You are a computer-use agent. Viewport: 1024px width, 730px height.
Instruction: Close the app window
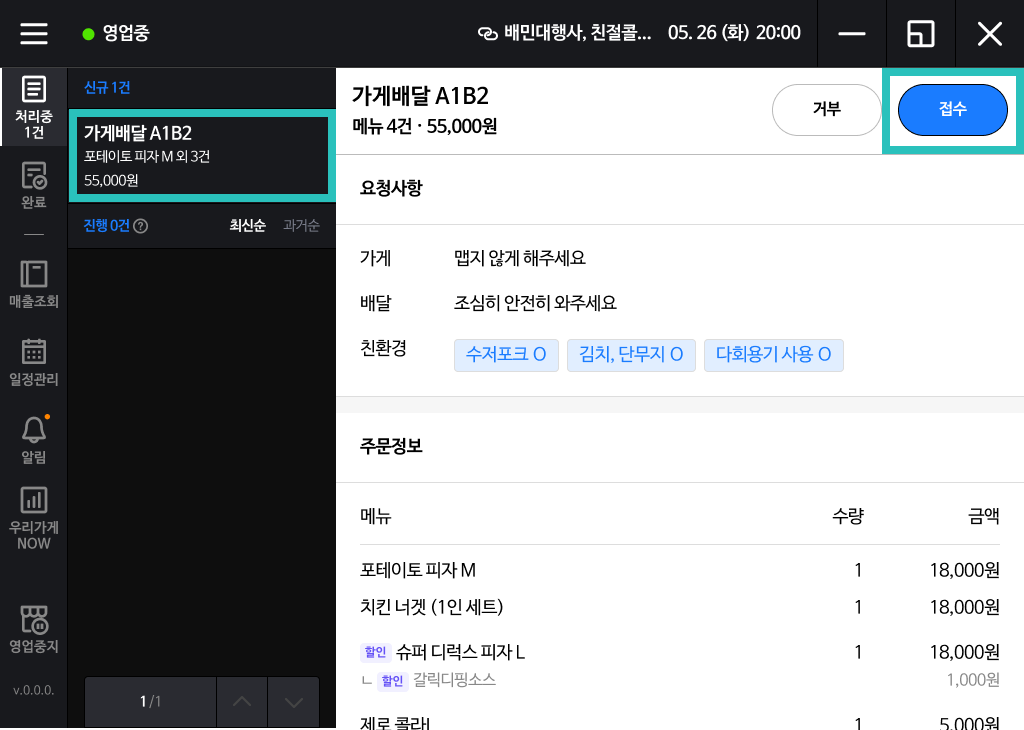pyautogui.click(x=989, y=33)
